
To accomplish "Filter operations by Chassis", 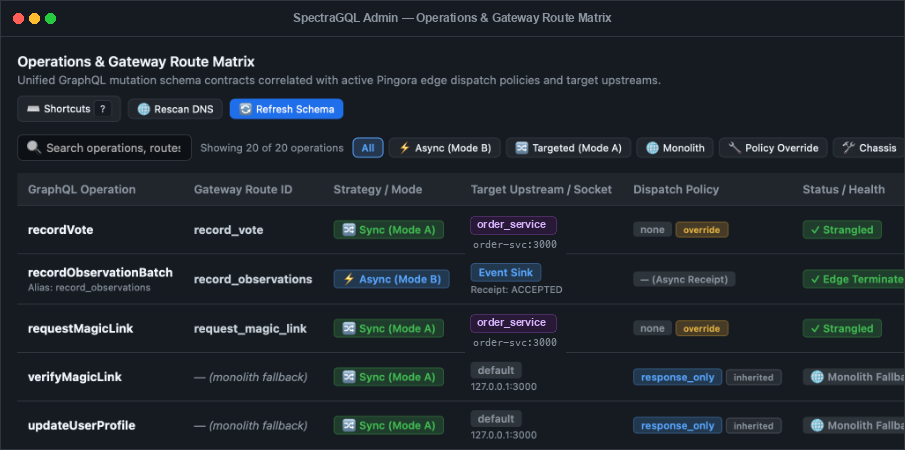I will tap(869, 148).
